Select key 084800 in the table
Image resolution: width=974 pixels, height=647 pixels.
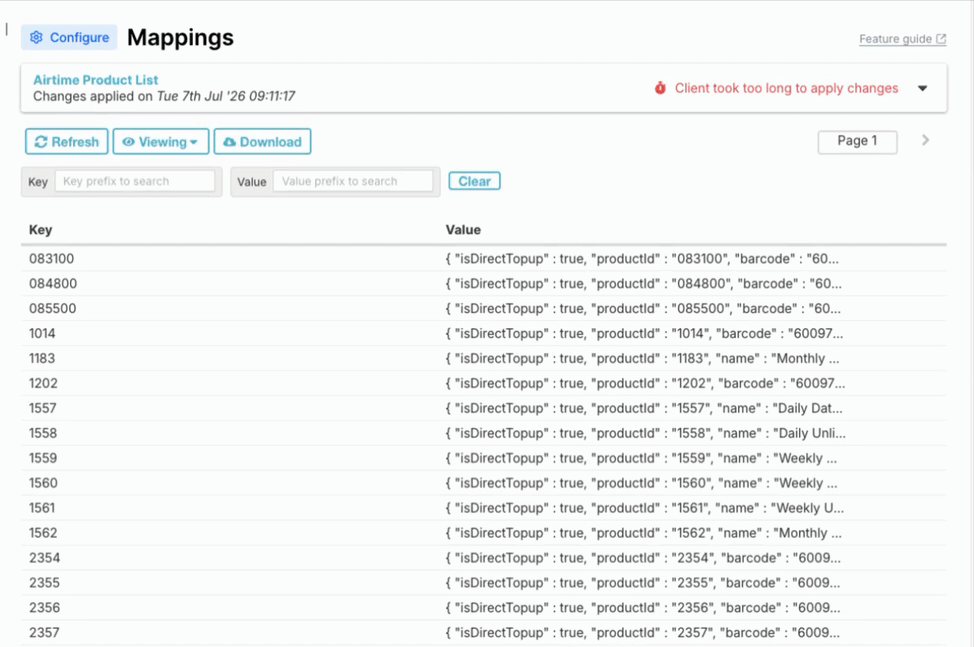[x=53, y=284]
